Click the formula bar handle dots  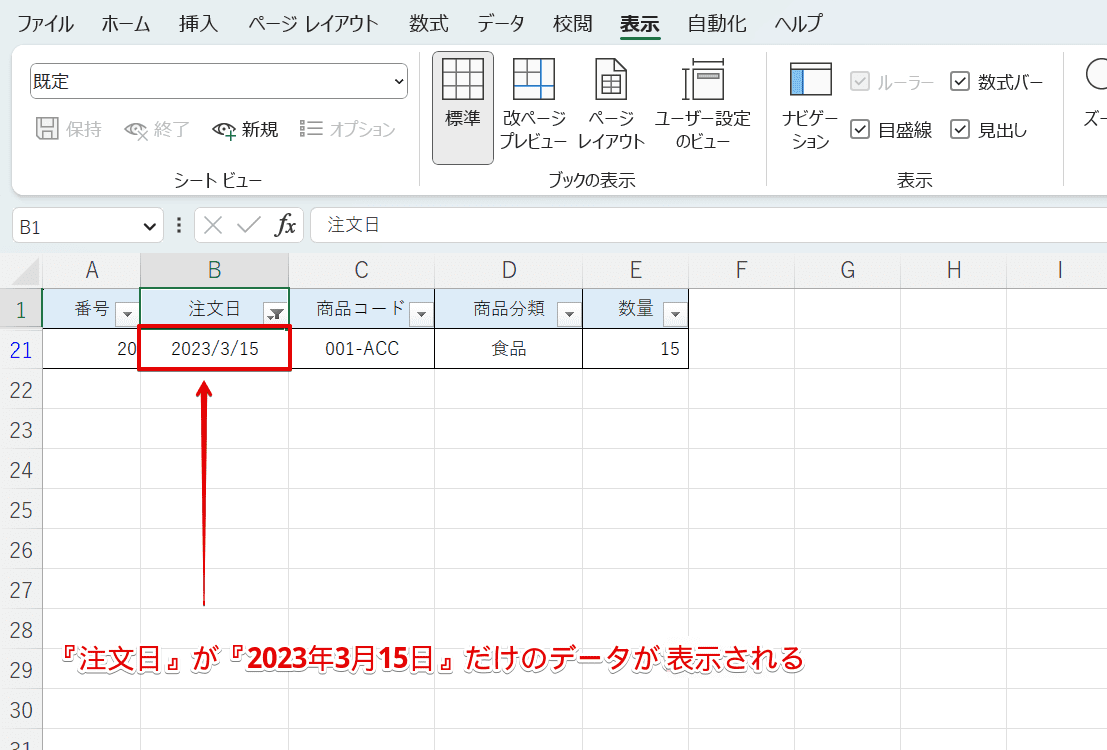click(x=179, y=225)
